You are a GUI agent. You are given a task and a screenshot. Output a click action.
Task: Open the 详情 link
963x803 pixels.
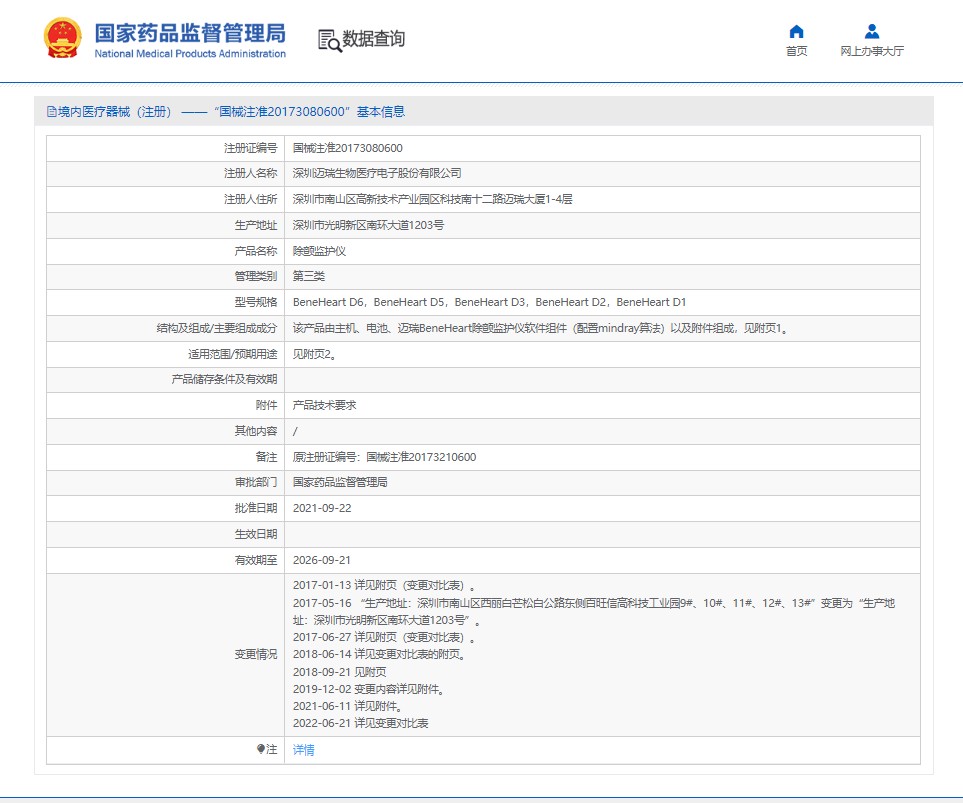point(303,750)
